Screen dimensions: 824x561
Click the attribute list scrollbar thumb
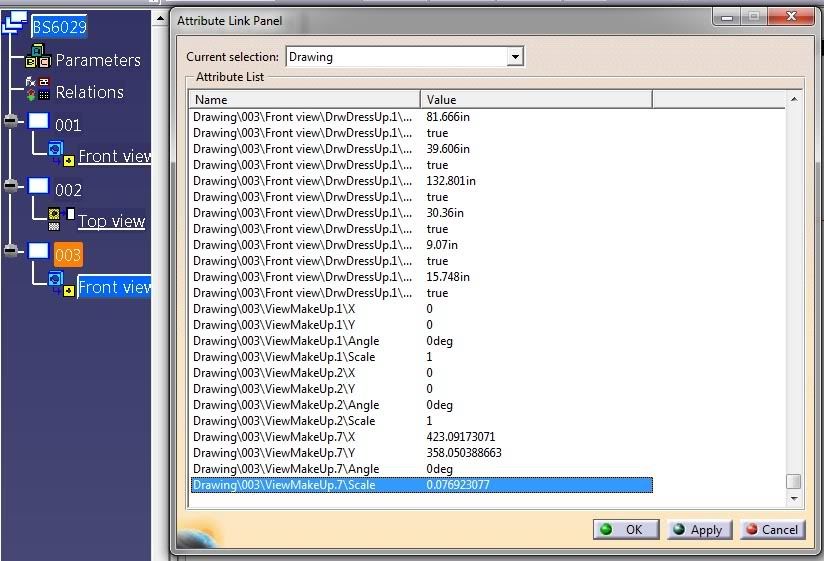click(x=794, y=481)
